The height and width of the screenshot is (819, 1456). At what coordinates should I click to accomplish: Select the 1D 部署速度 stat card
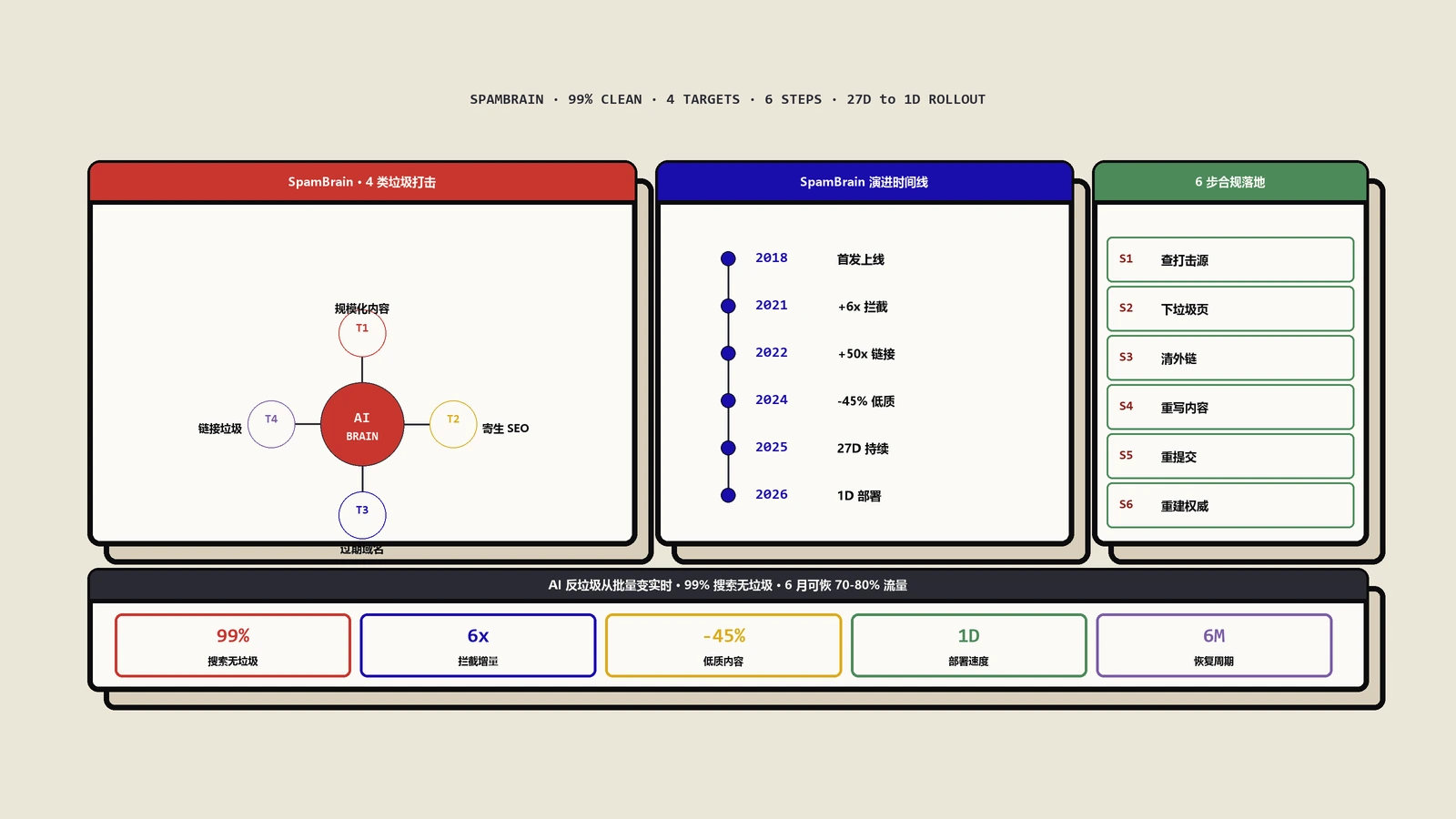pyautogui.click(x=968, y=645)
